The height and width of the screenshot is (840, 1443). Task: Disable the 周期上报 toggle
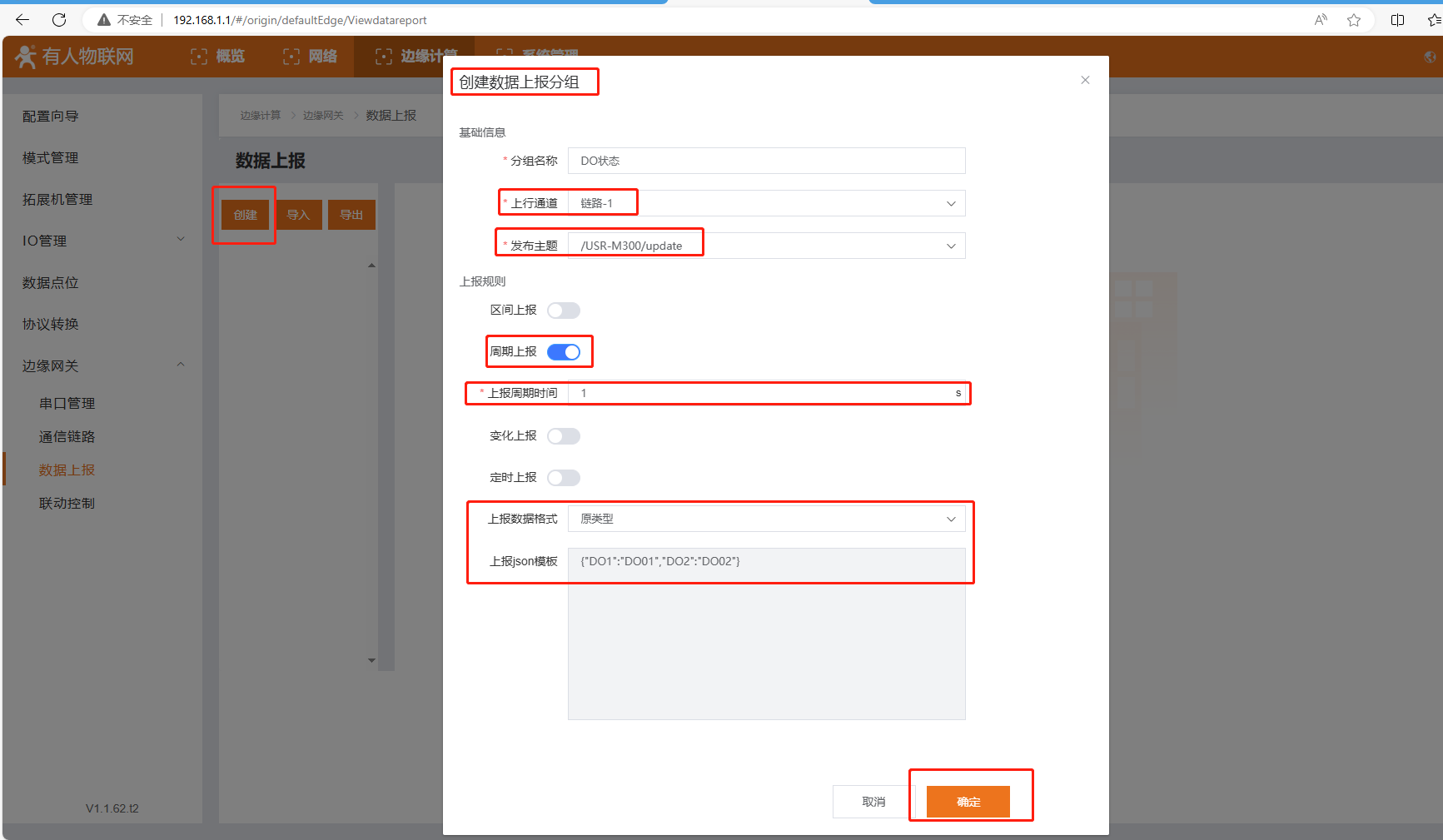564,352
